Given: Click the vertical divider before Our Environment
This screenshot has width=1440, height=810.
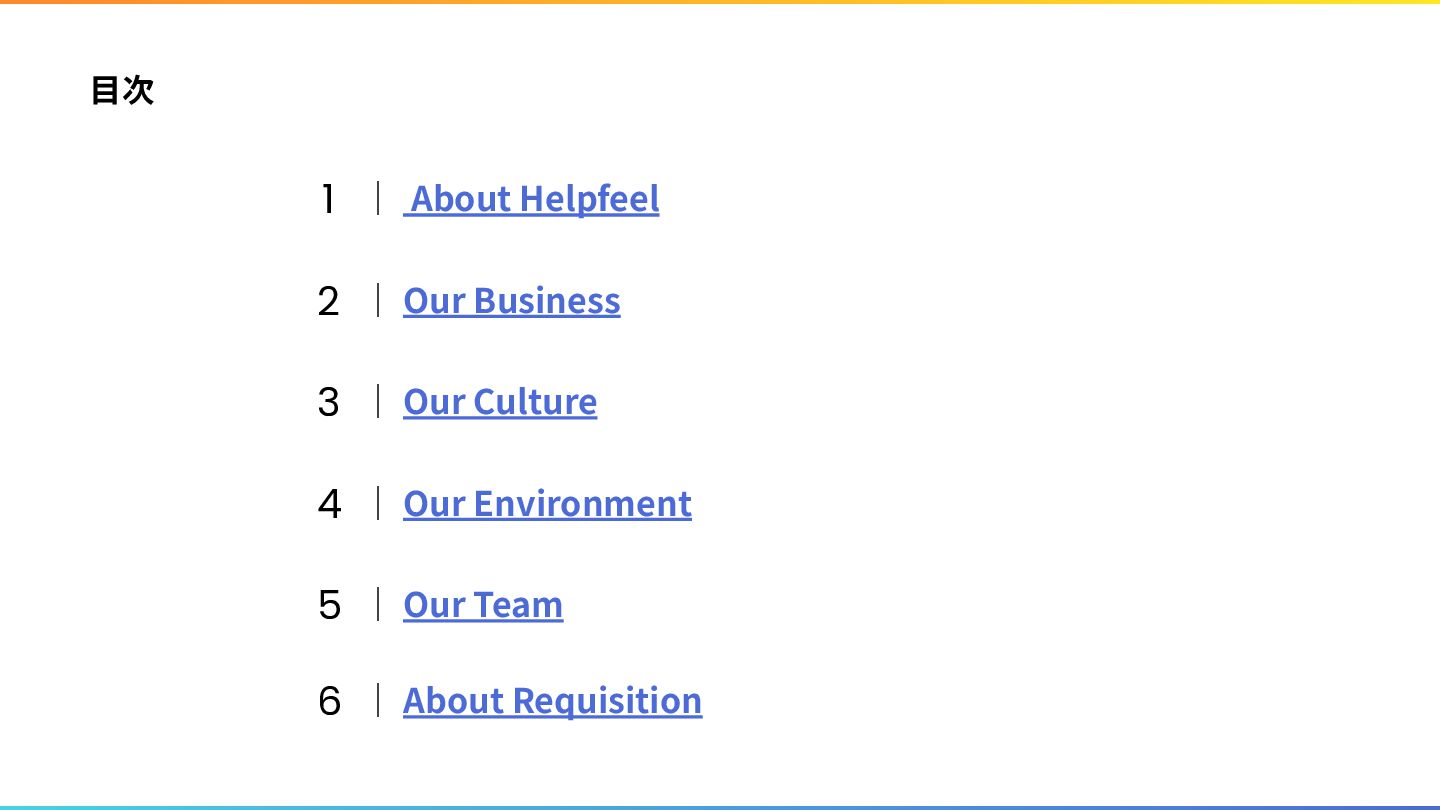Looking at the screenshot, I should coord(378,503).
